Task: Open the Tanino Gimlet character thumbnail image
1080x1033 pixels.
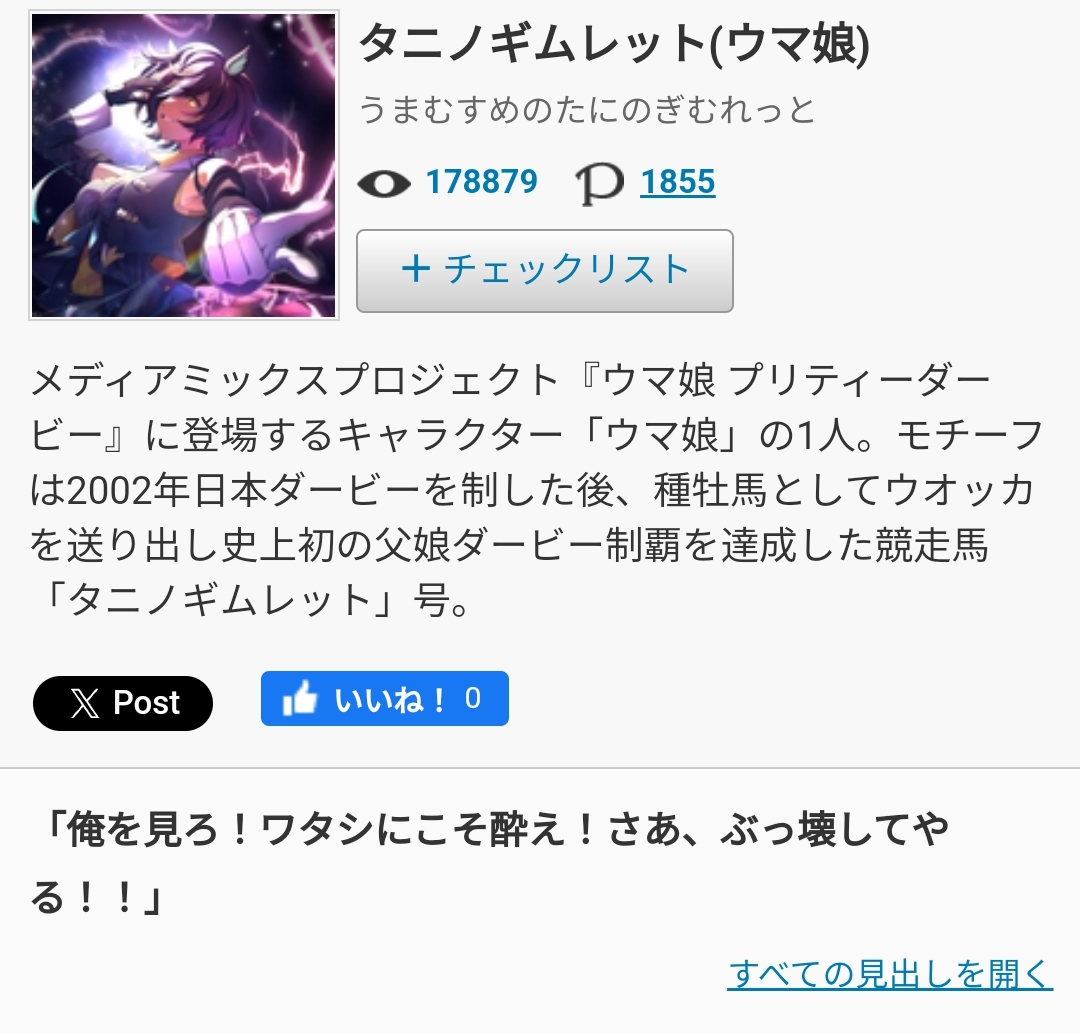Action: tap(184, 165)
